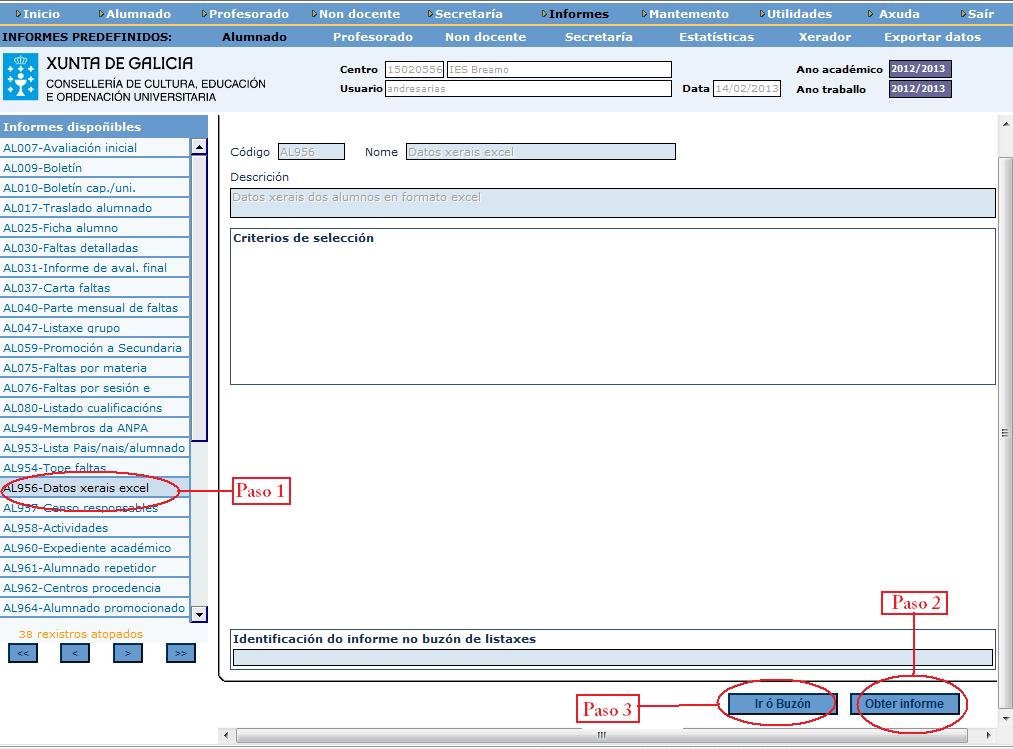
Task: Click the Xunta de Galicia crest logo
Action: pos(20,76)
